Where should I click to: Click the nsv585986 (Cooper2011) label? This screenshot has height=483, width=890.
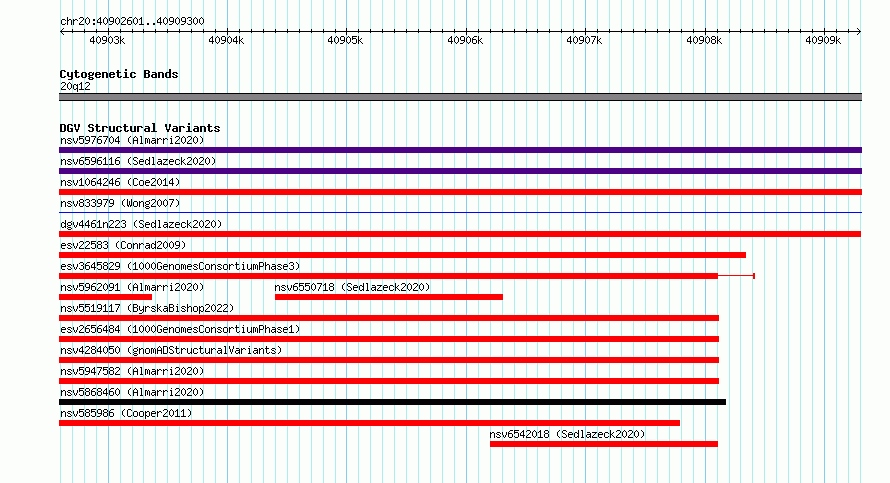pos(126,413)
